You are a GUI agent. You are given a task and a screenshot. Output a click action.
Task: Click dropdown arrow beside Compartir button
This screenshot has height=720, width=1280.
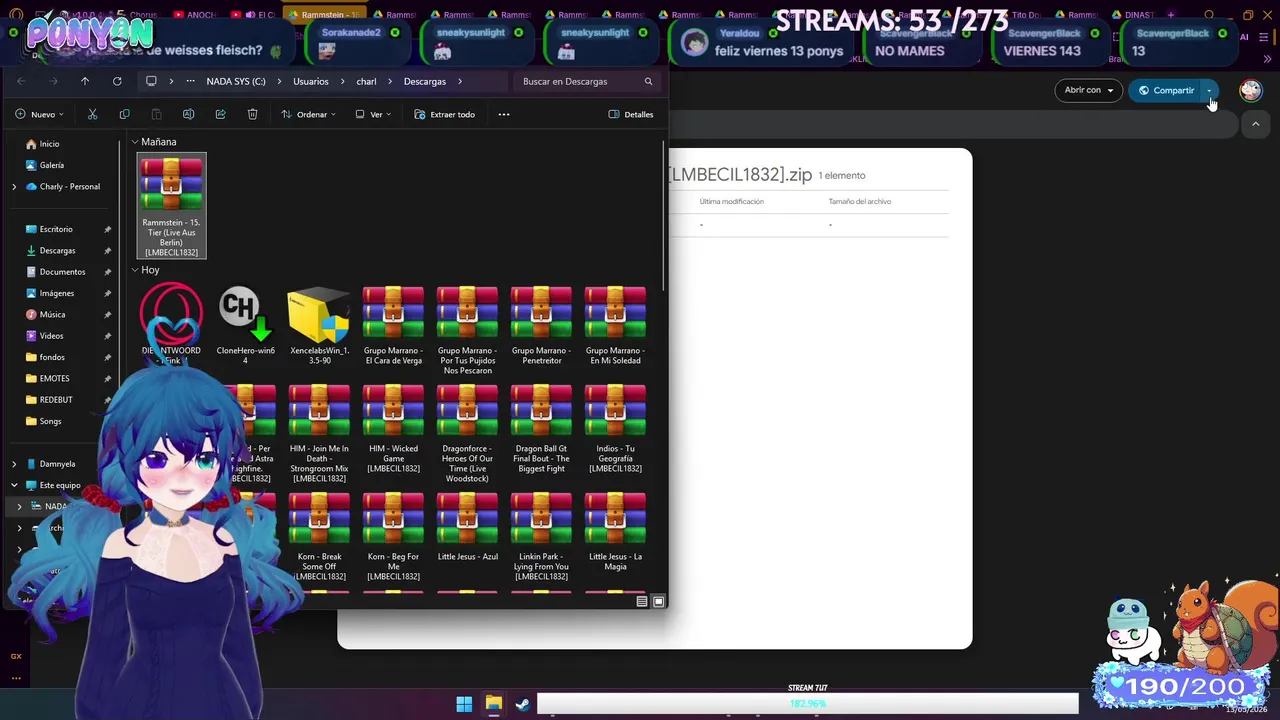click(x=1209, y=90)
